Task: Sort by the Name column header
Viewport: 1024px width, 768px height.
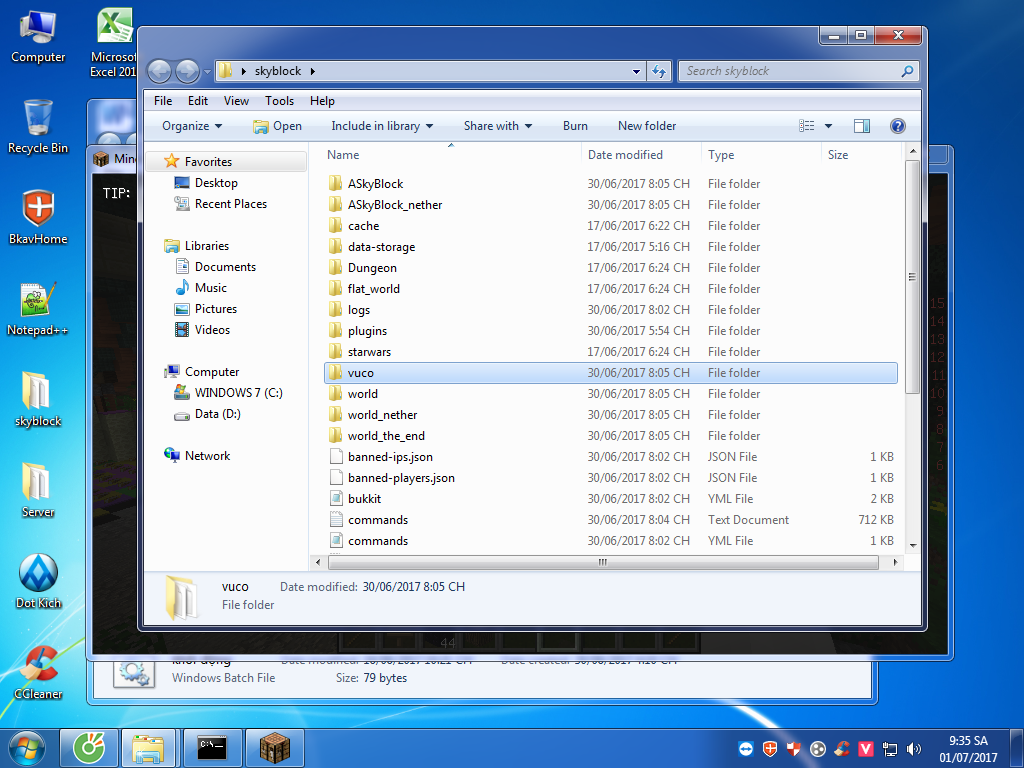Action: tap(451, 155)
